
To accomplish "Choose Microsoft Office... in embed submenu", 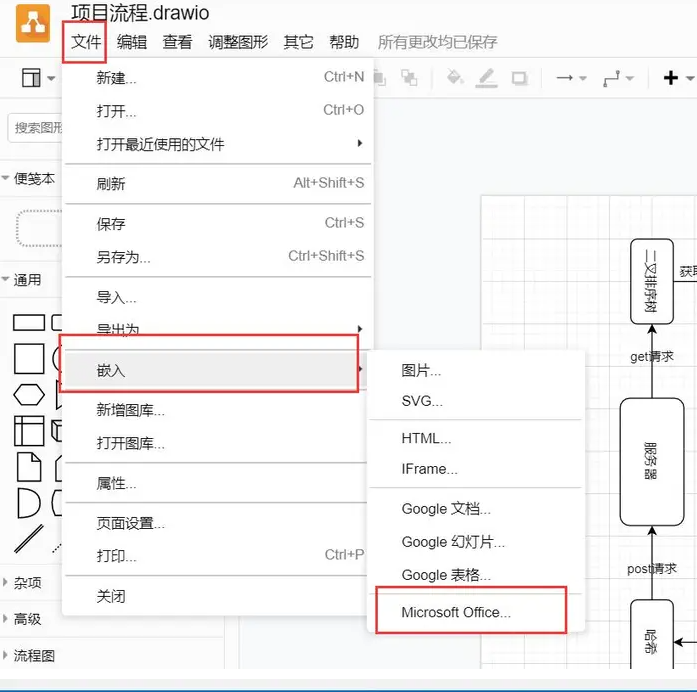I will coord(476,612).
